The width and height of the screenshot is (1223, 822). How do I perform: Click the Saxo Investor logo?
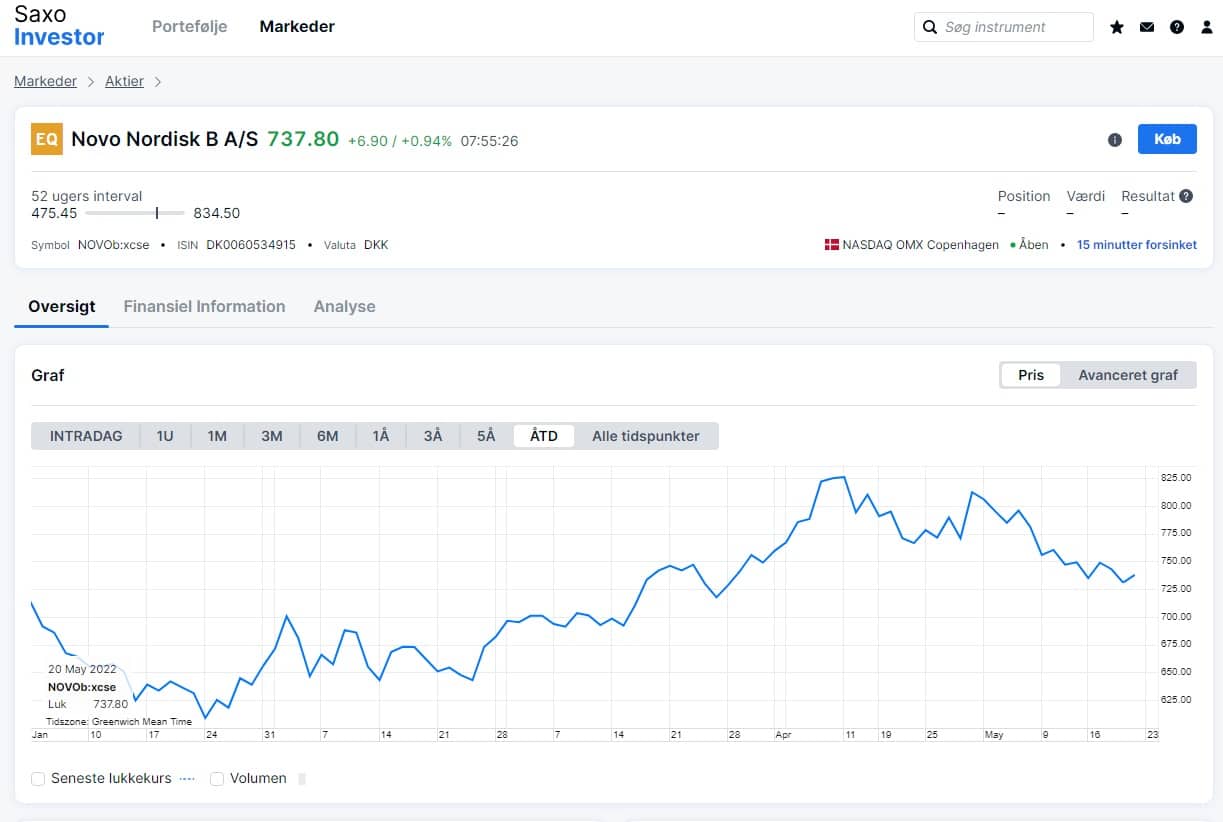pos(59,27)
